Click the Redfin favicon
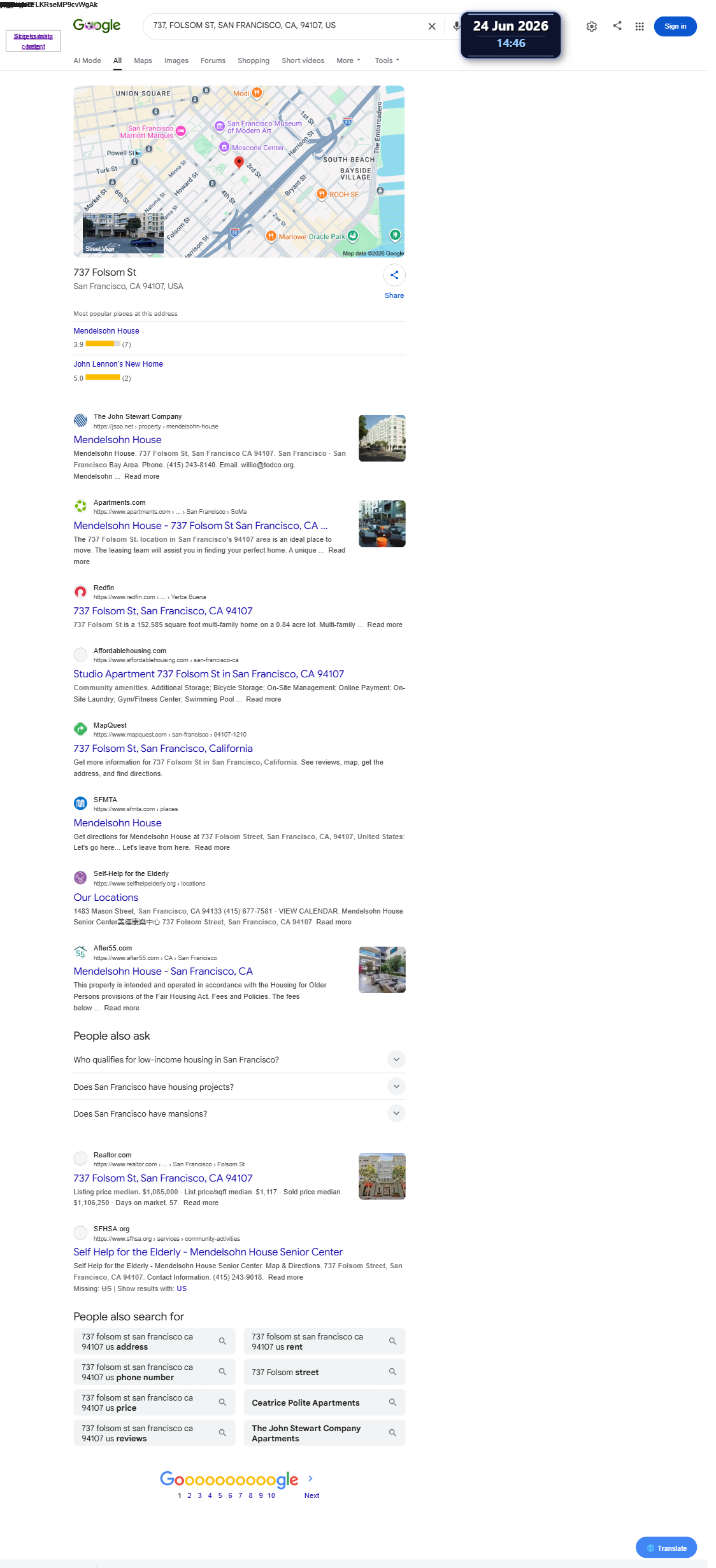The image size is (716, 1568). click(80, 591)
